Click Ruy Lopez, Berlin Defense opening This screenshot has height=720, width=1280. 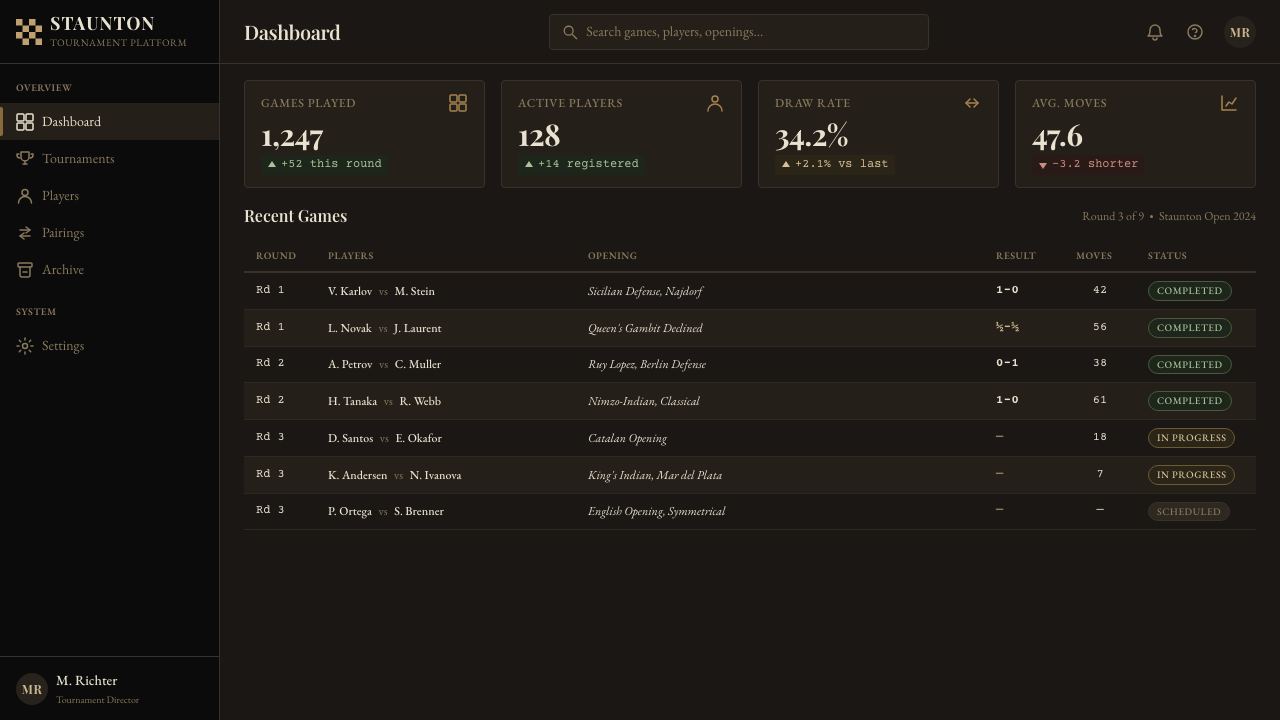(647, 364)
